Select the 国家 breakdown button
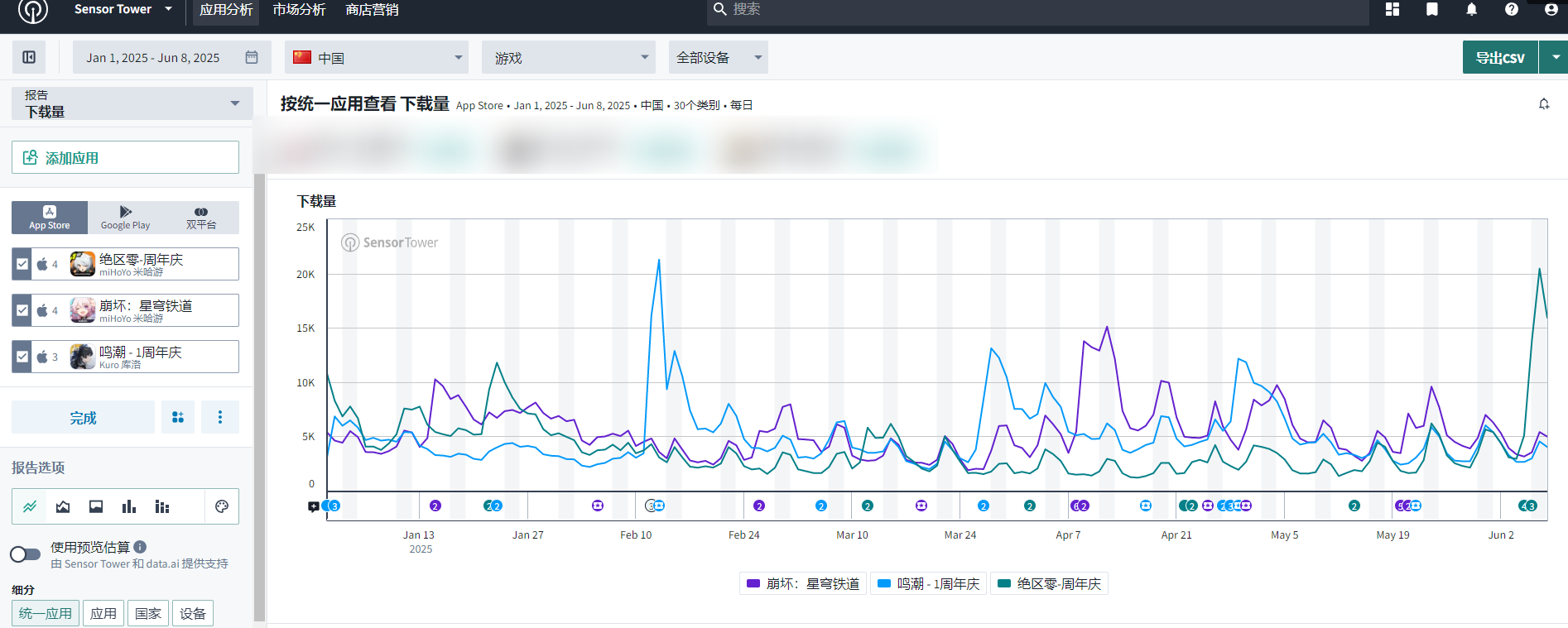This screenshot has width=1568, height=628. coord(148,613)
